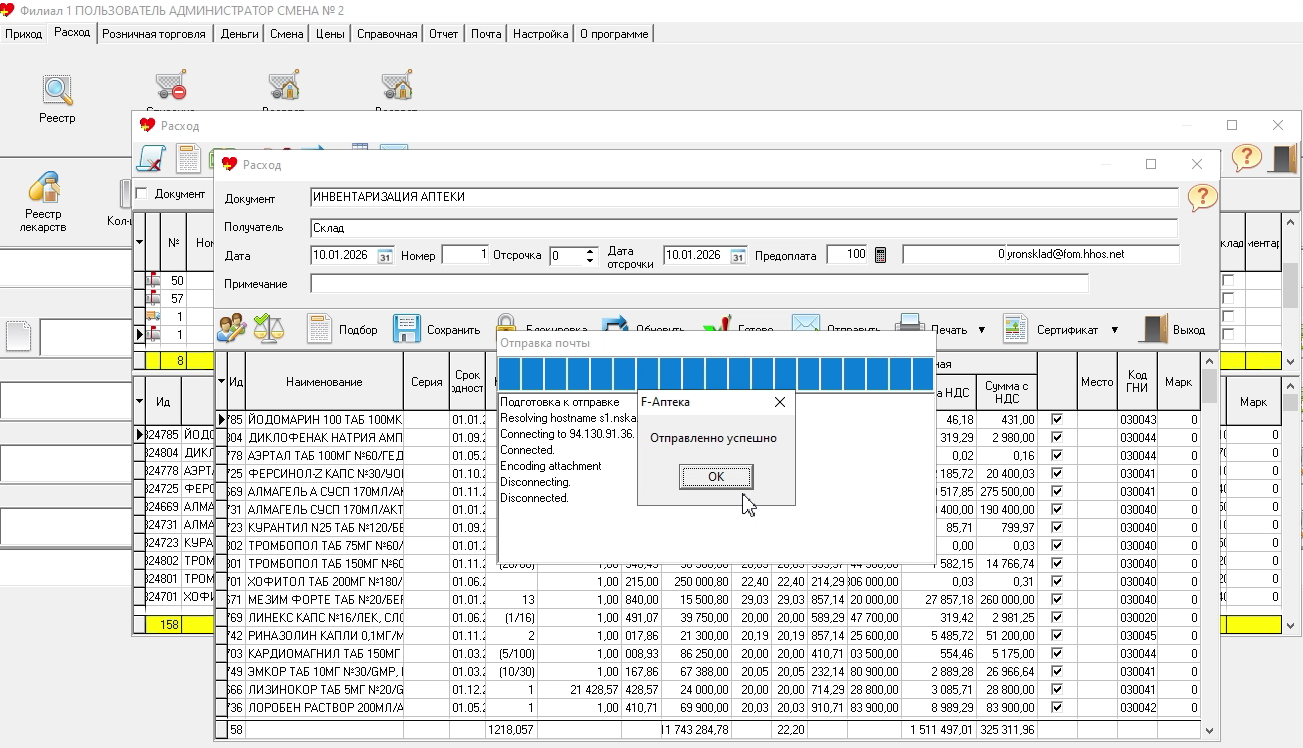The width and height of the screenshot is (1303, 748).
Task: Click the Реестр magnifier icon
Action: click(57, 90)
